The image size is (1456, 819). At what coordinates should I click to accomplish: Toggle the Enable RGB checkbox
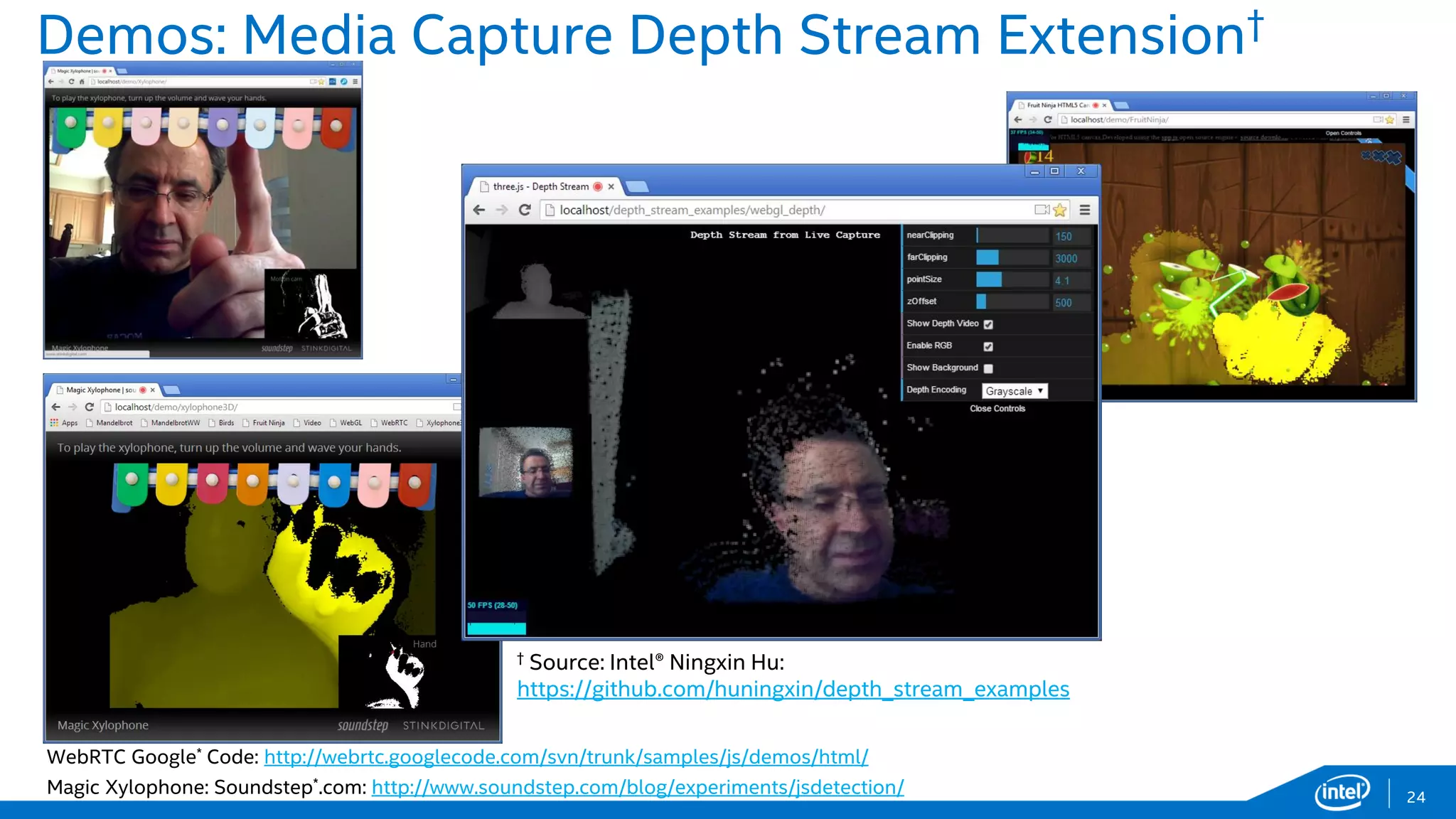988,346
